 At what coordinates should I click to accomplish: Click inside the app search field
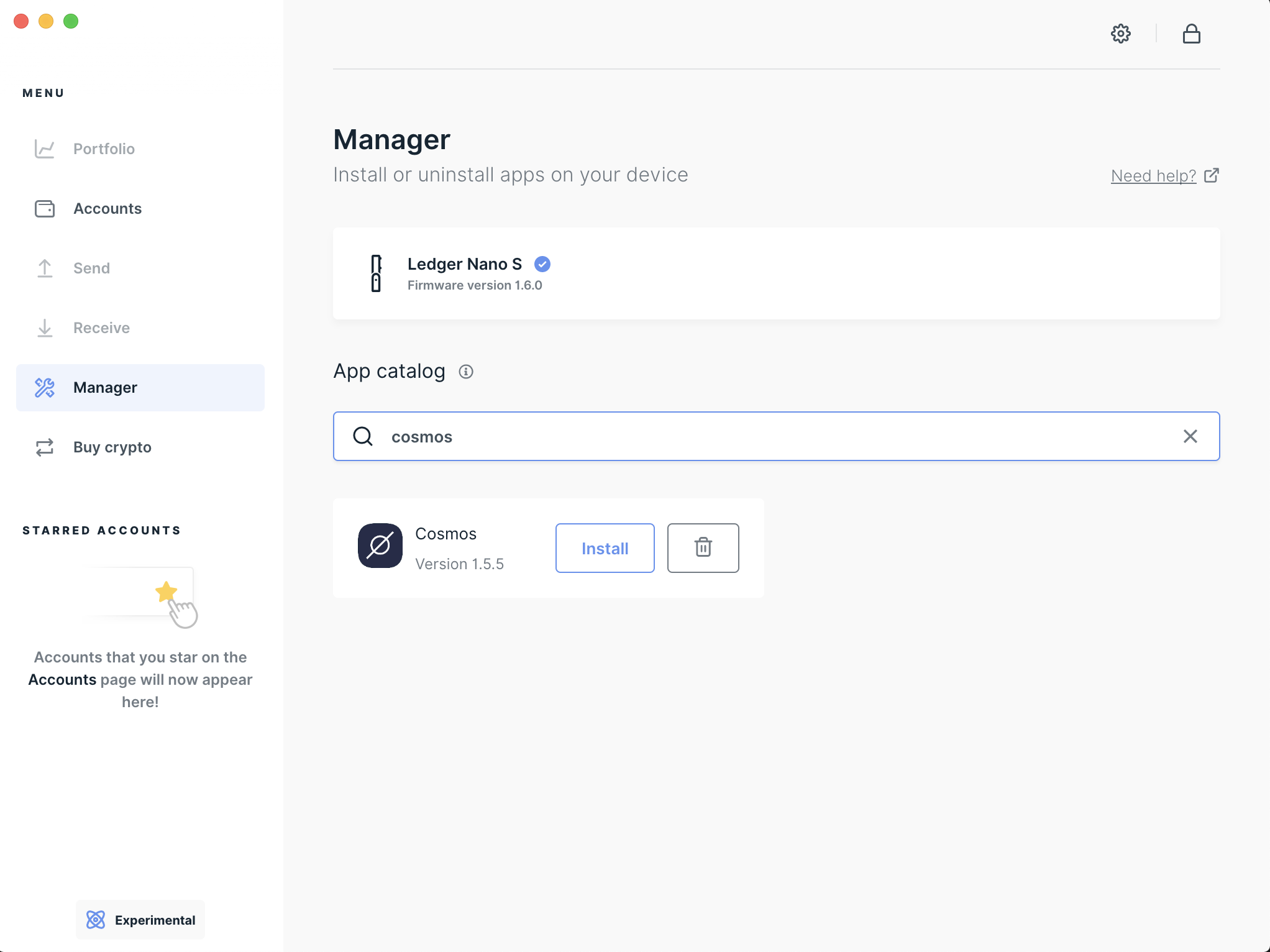pos(683,436)
